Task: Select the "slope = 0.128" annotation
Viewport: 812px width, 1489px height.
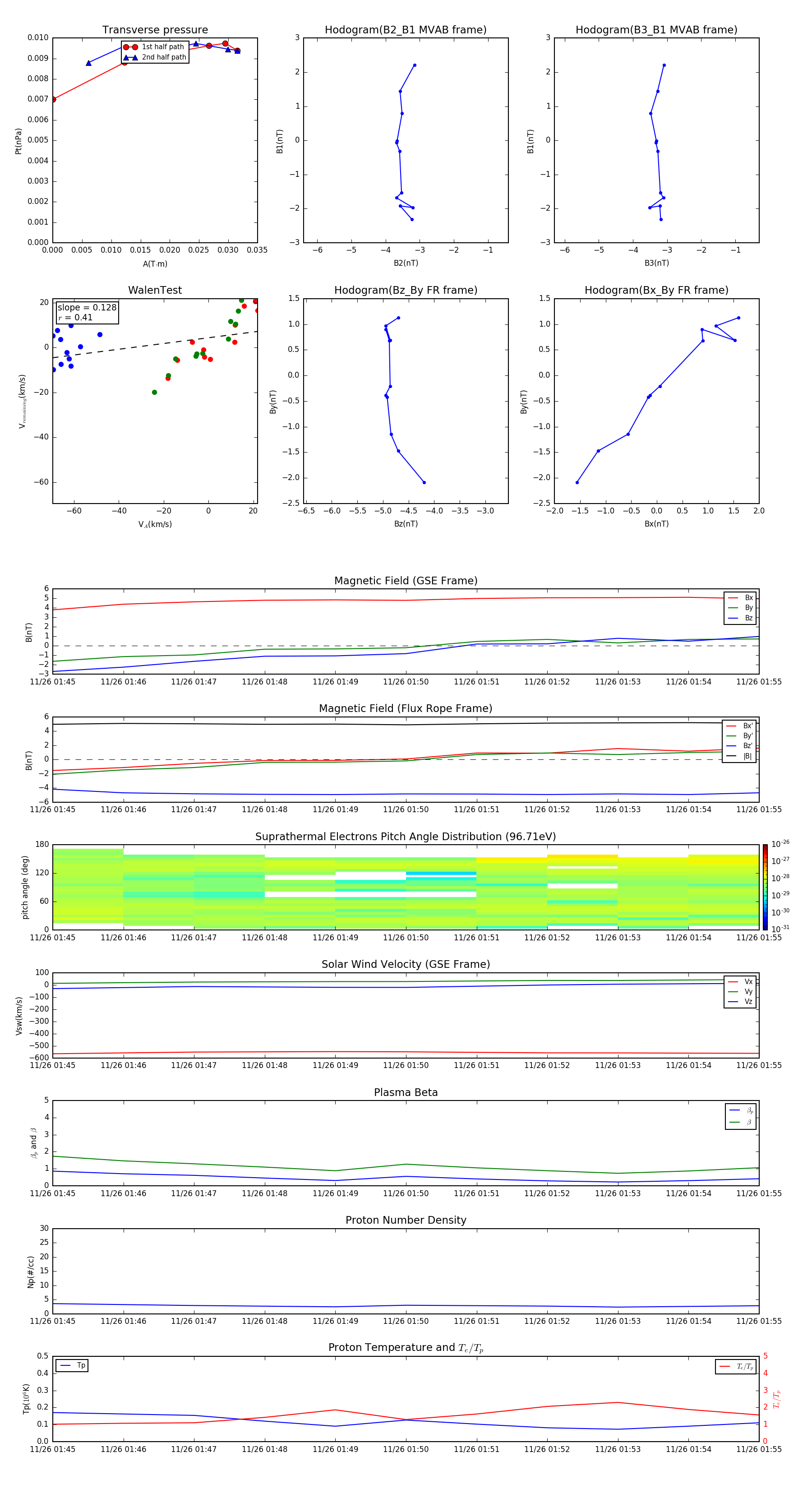Action: pyautogui.click(x=87, y=308)
